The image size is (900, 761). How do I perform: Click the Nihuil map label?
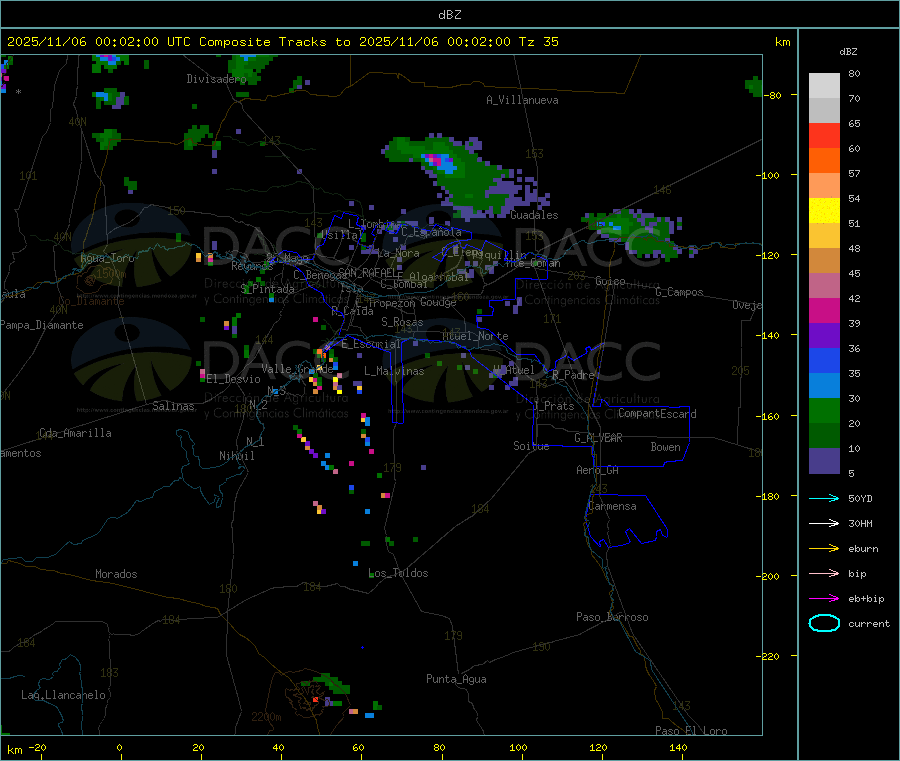pyautogui.click(x=236, y=456)
